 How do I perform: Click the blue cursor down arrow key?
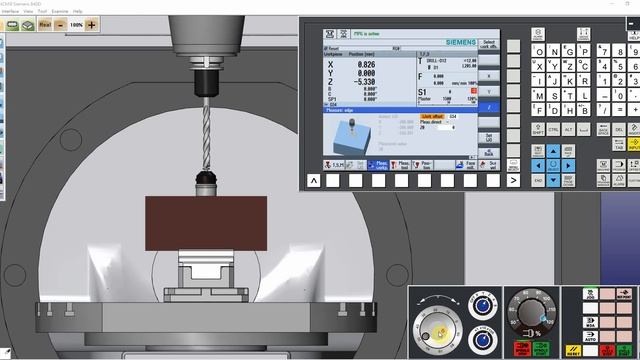click(553, 180)
